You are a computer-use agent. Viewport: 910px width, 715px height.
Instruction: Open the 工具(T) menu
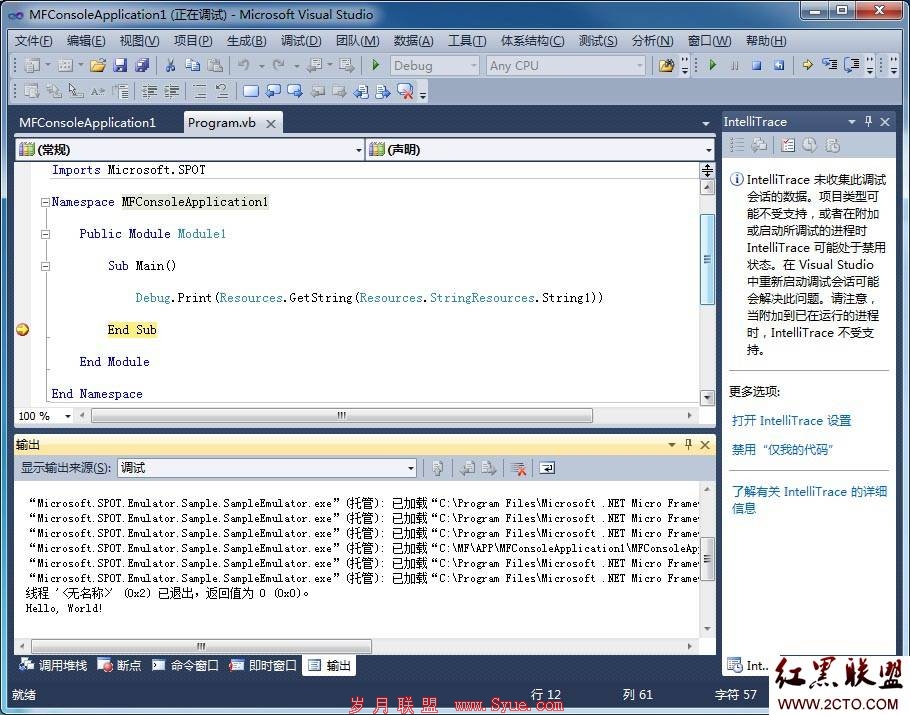[467, 41]
